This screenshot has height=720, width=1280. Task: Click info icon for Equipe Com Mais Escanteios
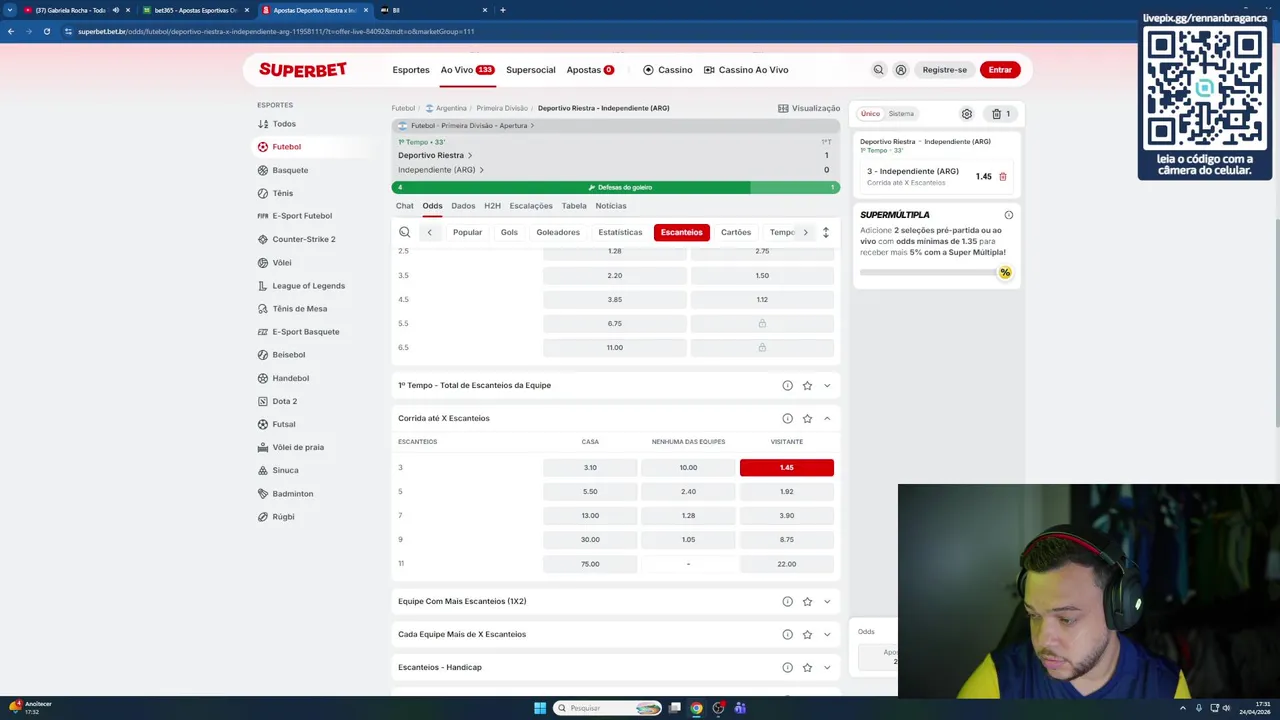(787, 601)
